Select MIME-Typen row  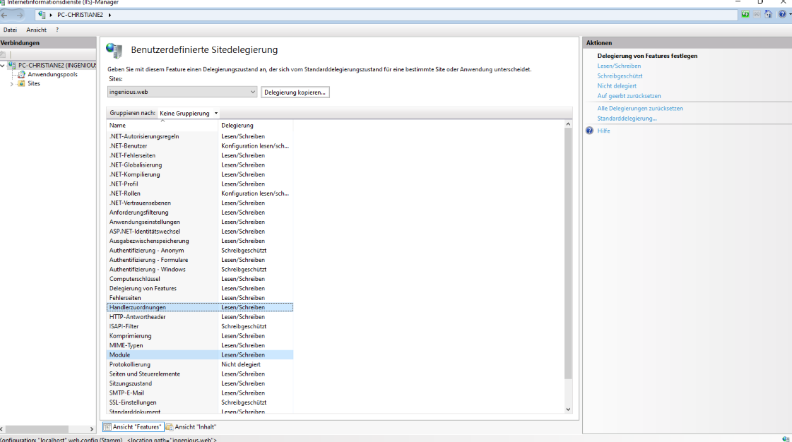pos(200,346)
